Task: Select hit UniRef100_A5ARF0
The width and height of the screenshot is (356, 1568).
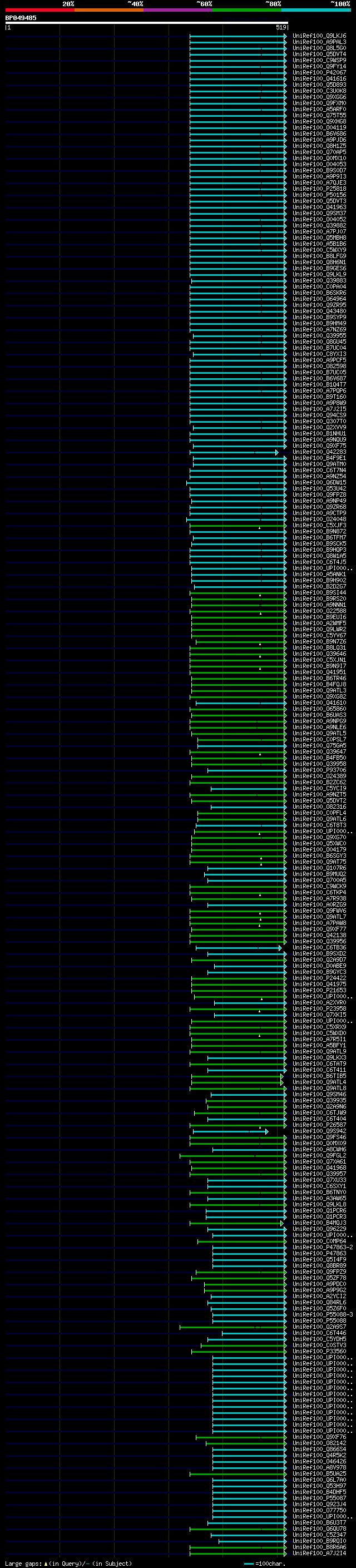Action: click(x=319, y=110)
